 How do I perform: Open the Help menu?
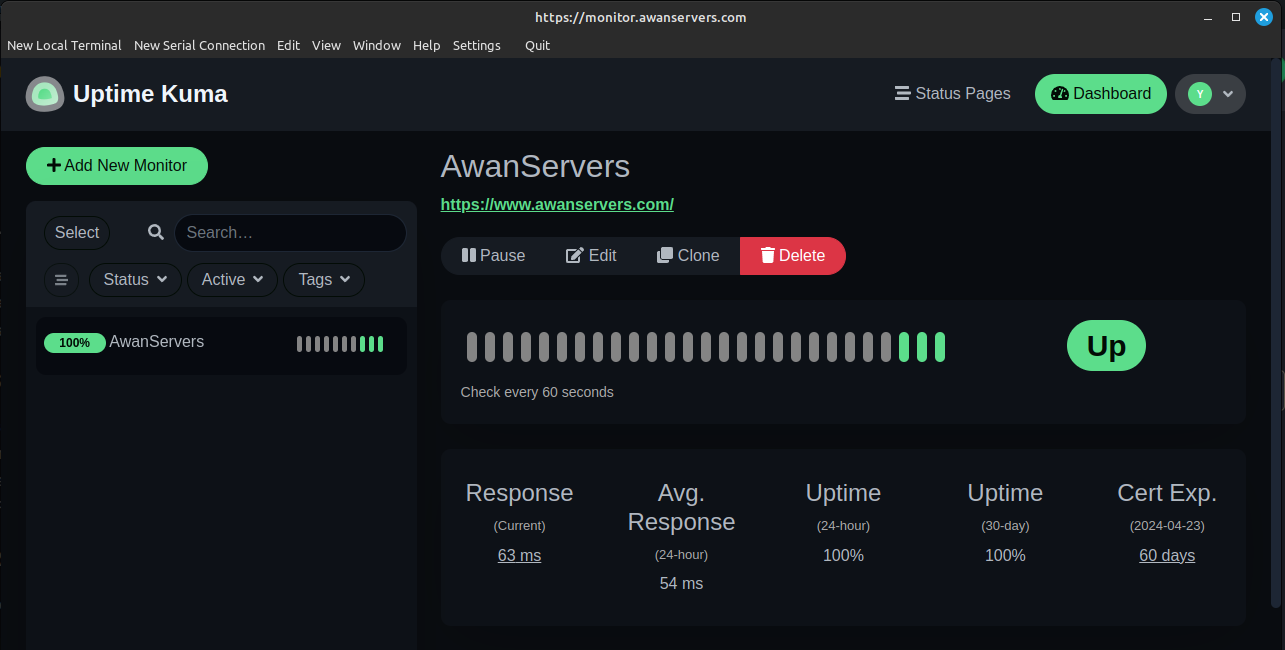[x=426, y=45]
